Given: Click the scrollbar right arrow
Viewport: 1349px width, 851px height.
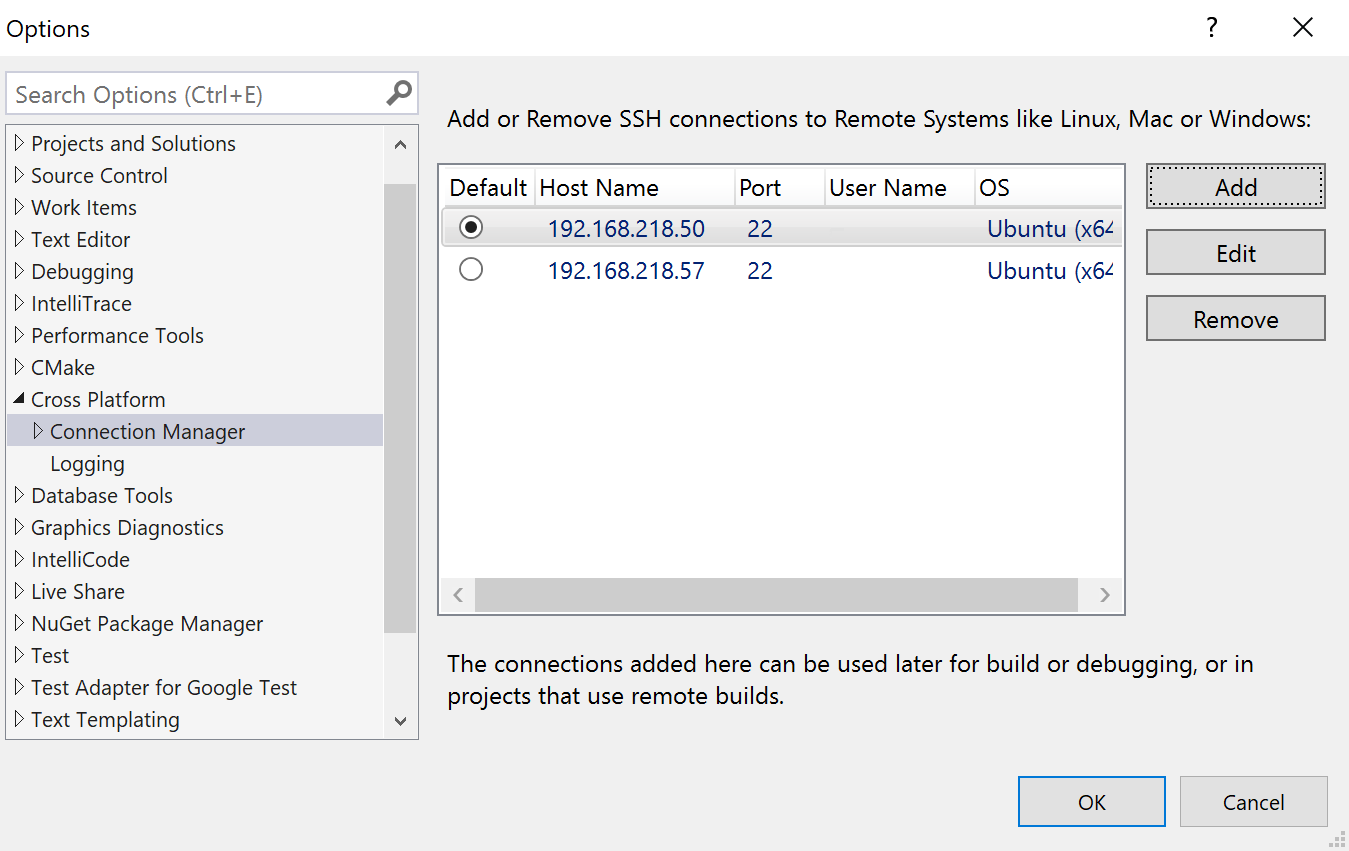Looking at the screenshot, I should (1106, 594).
